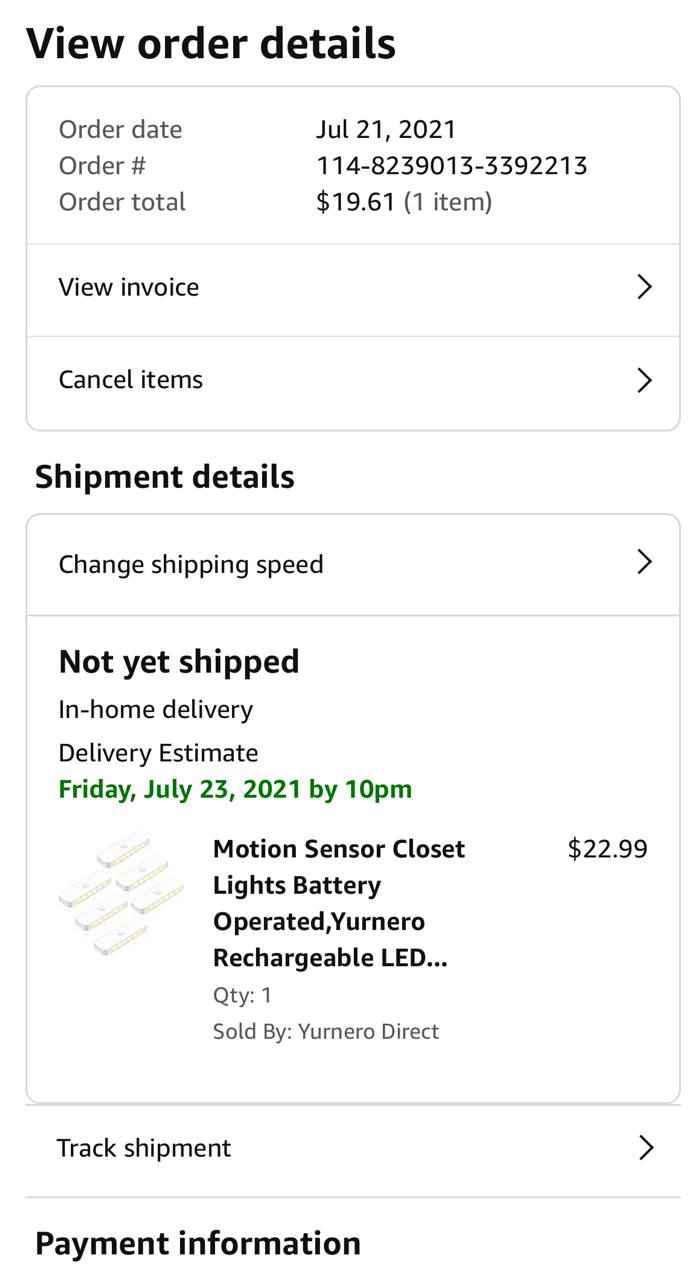
Task: Open the closet lights product thumbnail
Action: tap(121, 895)
